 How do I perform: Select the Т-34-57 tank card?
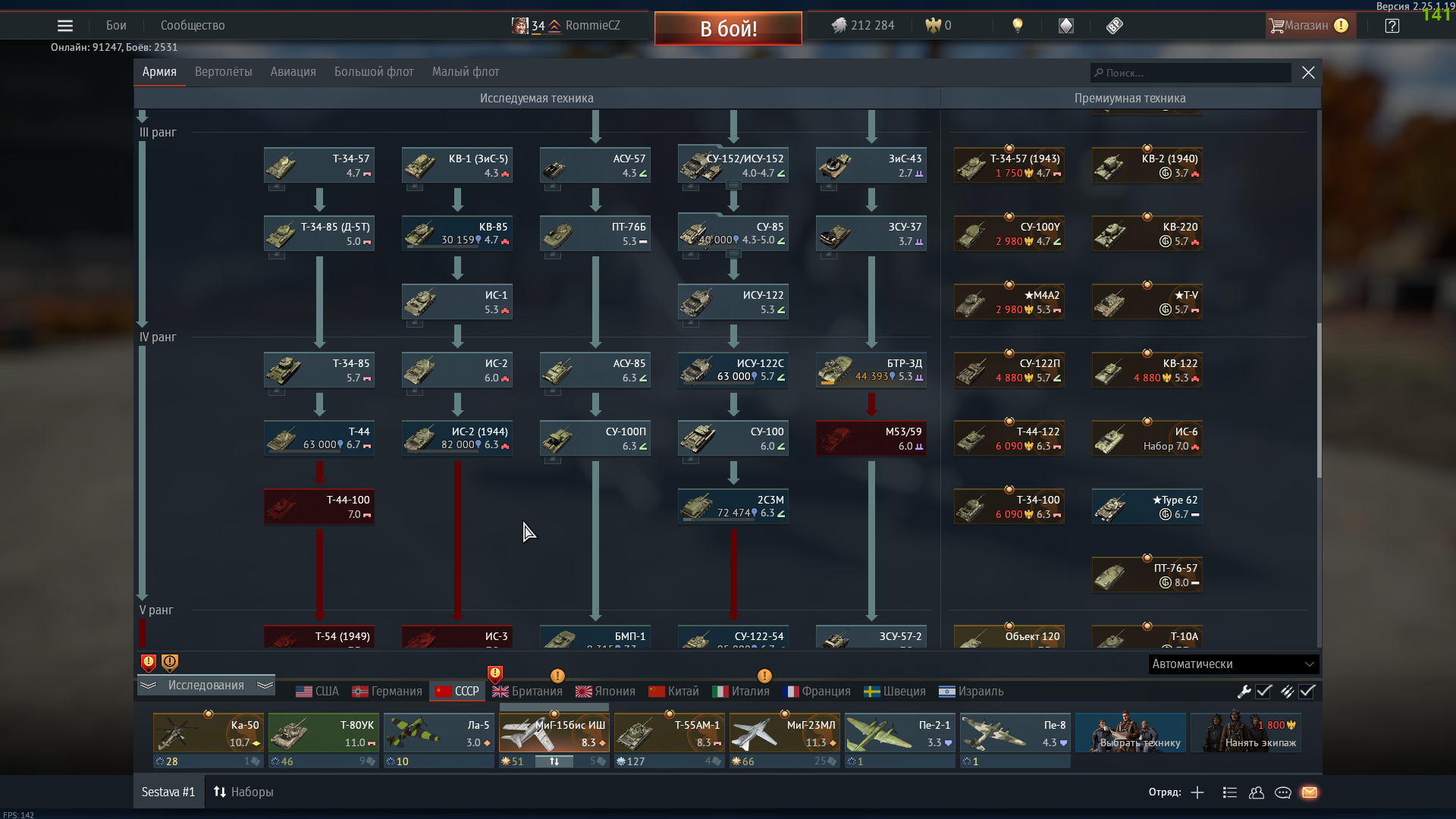[319, 165]
